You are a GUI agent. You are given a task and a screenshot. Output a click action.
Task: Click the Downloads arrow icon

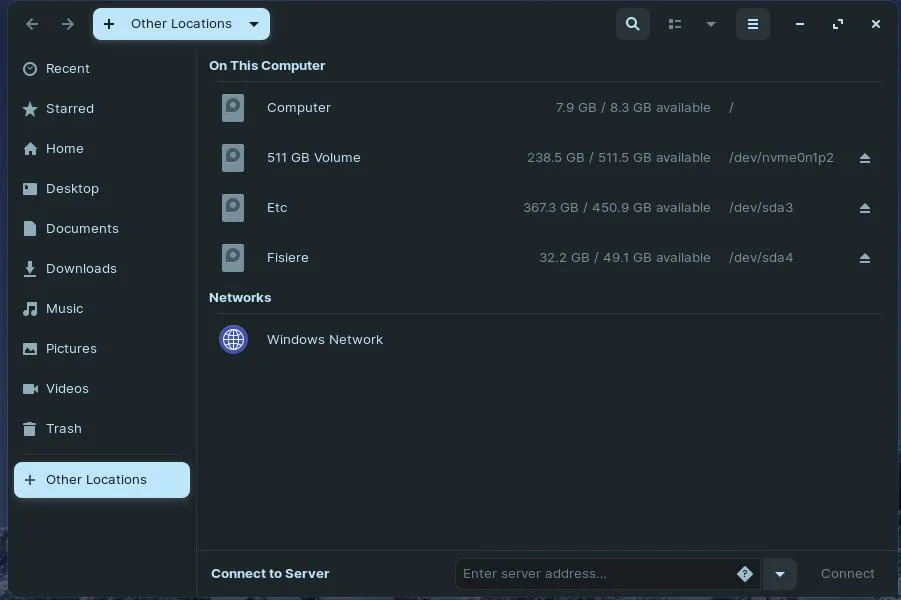coord(30,269)
